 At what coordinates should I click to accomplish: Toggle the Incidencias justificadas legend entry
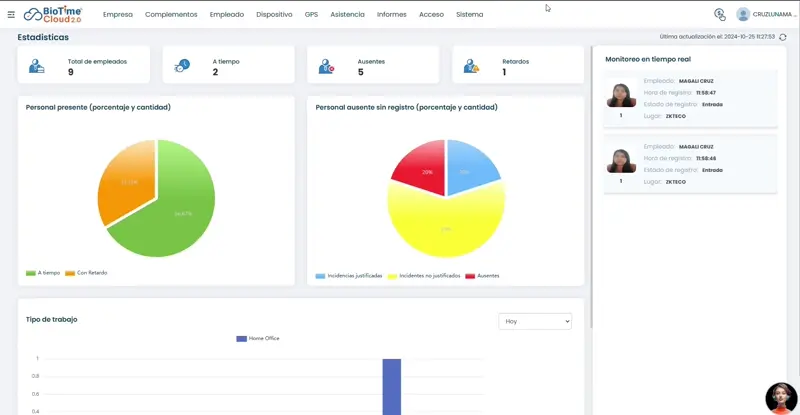[x=349, y=276]
